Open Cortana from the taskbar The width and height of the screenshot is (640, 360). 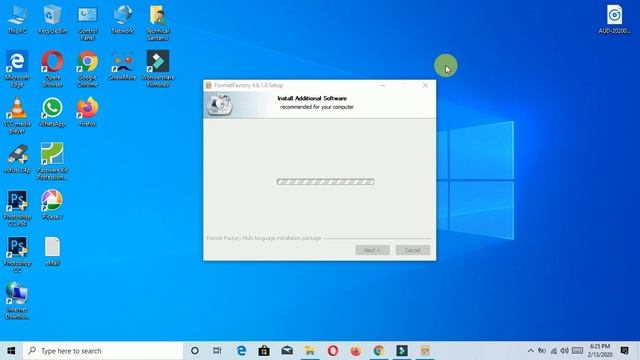coord(195,351)
